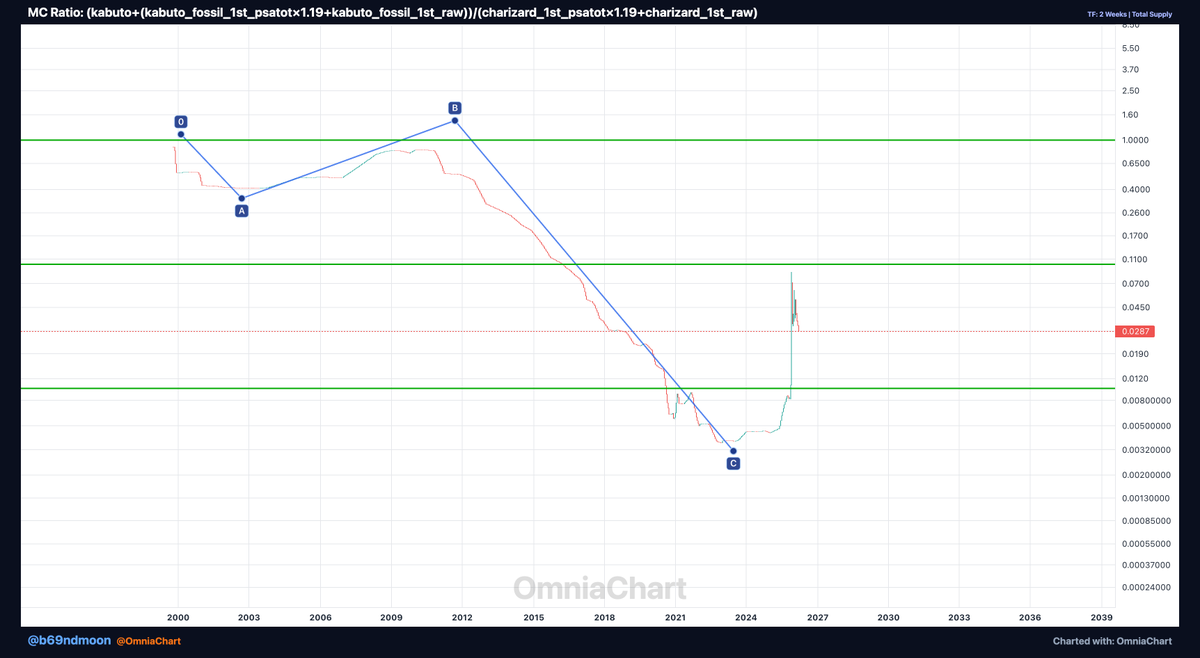This screenshot has height=658, width=1200.
Task: Click the 0.00024000 price axis label
Action: tap(1148, 587)
